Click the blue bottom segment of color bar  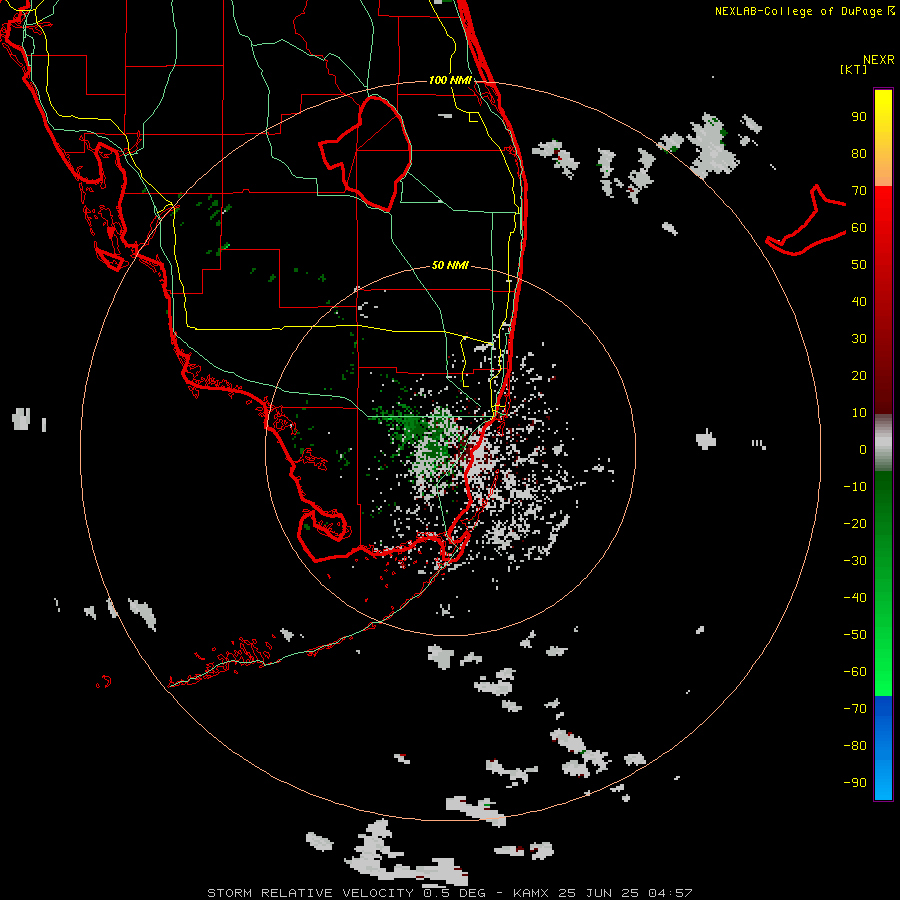click(x=883, y=748)
